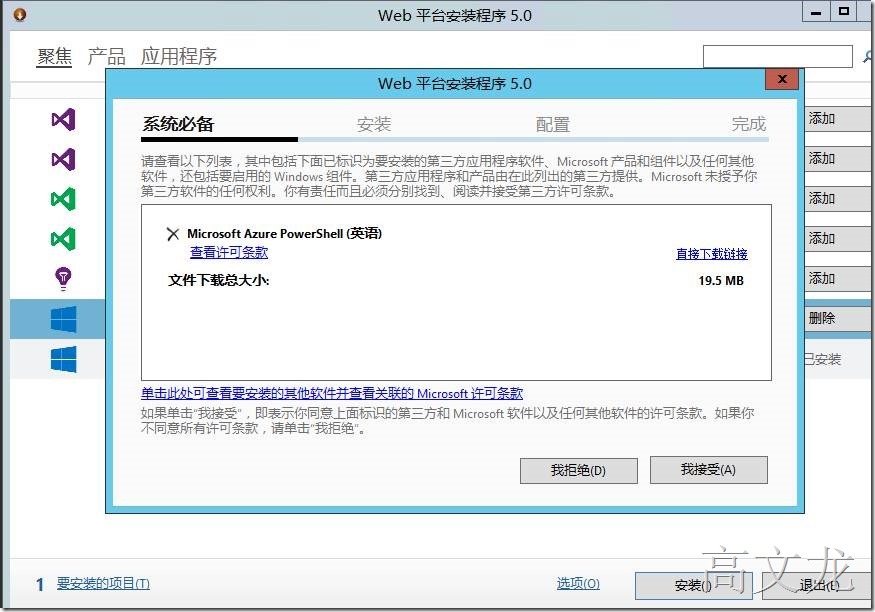875x612 pixels.
Task: Click the 安装 step header
Action: tap(374, 124)
